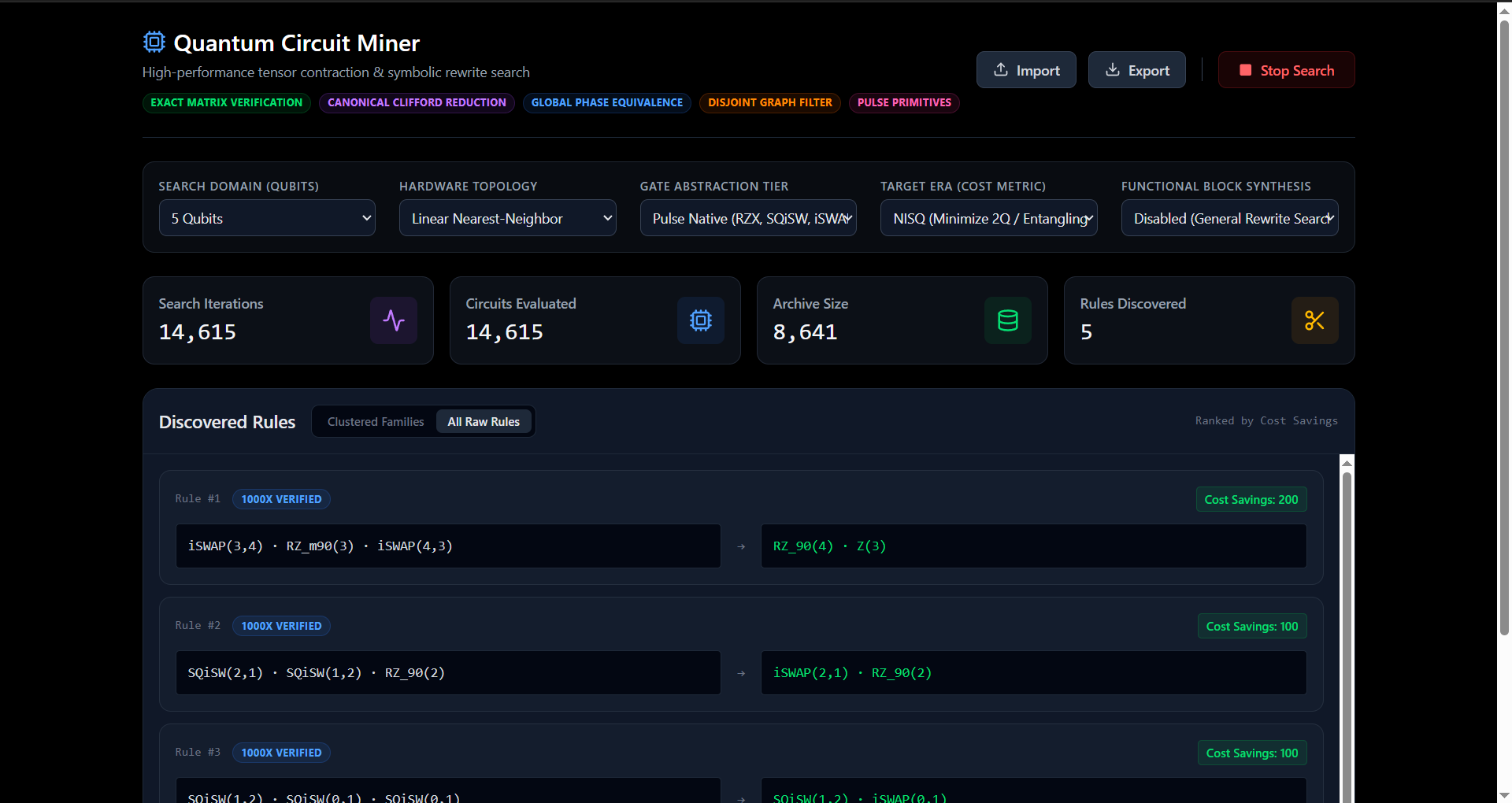This screenshot has width=1512, height=803.
Task: Click the 1000X Verified badge on Rule #1
Action: pos(281,499)
